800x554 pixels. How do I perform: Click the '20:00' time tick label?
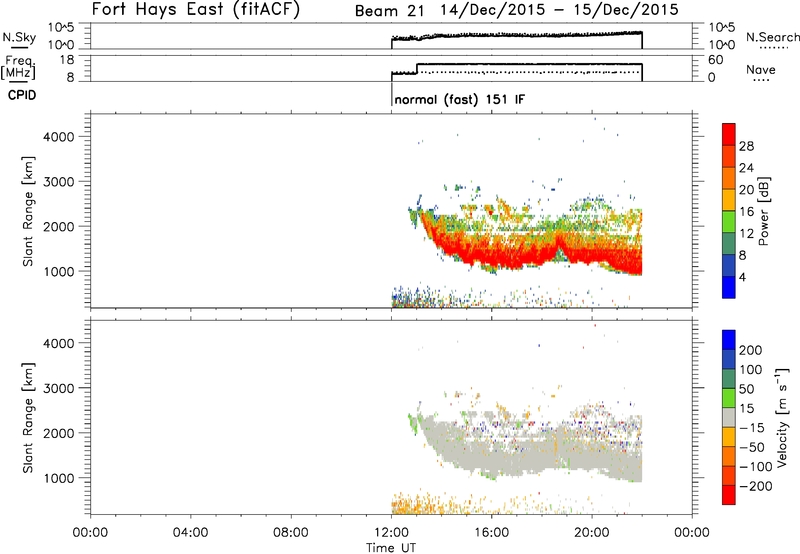[x=592, y=533]
